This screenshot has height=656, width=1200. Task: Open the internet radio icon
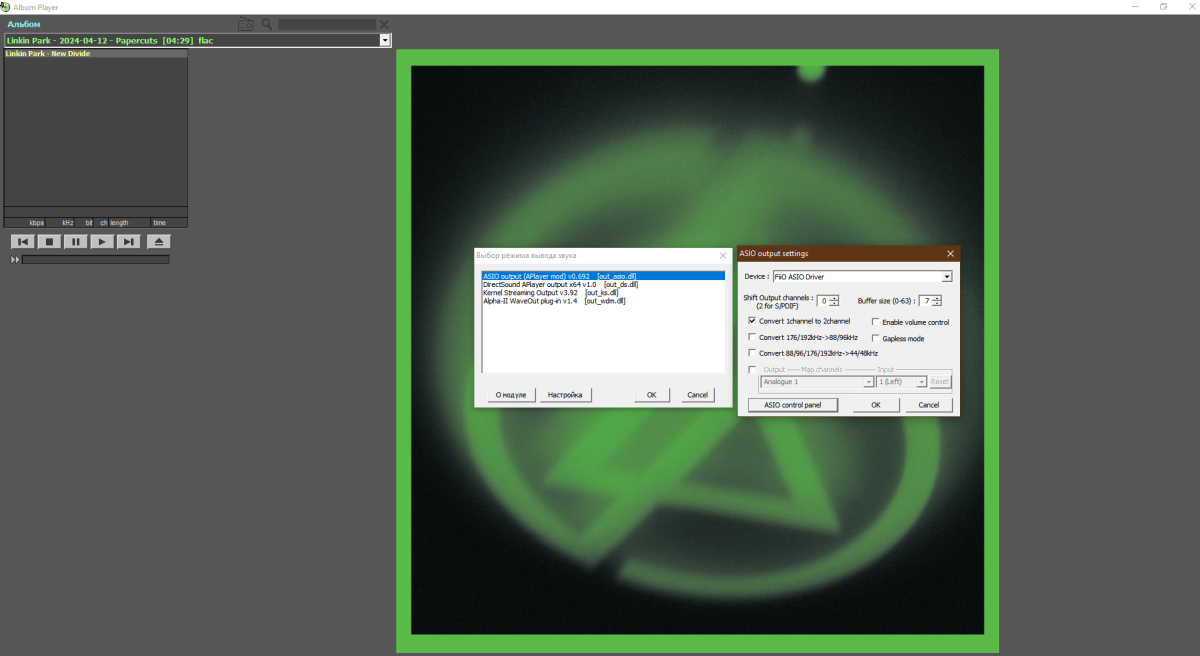coord(245,24)
